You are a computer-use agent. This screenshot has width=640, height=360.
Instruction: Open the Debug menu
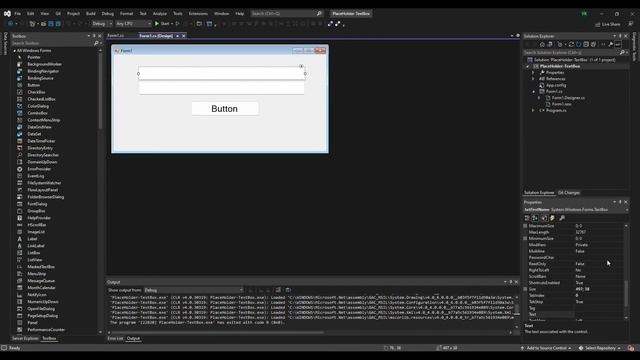pos(108,13)
